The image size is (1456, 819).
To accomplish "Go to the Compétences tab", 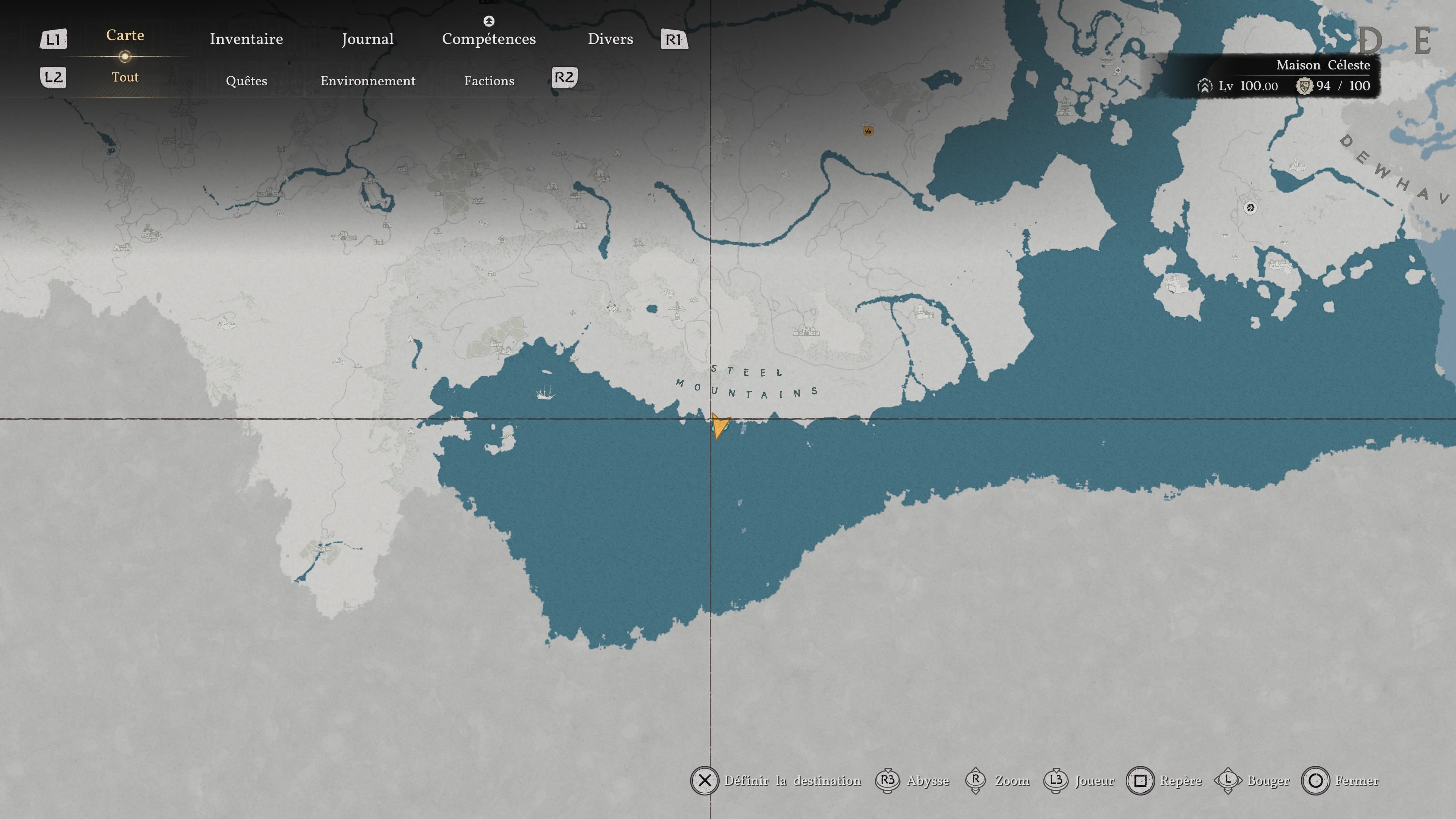I will [x=489, y=39].
